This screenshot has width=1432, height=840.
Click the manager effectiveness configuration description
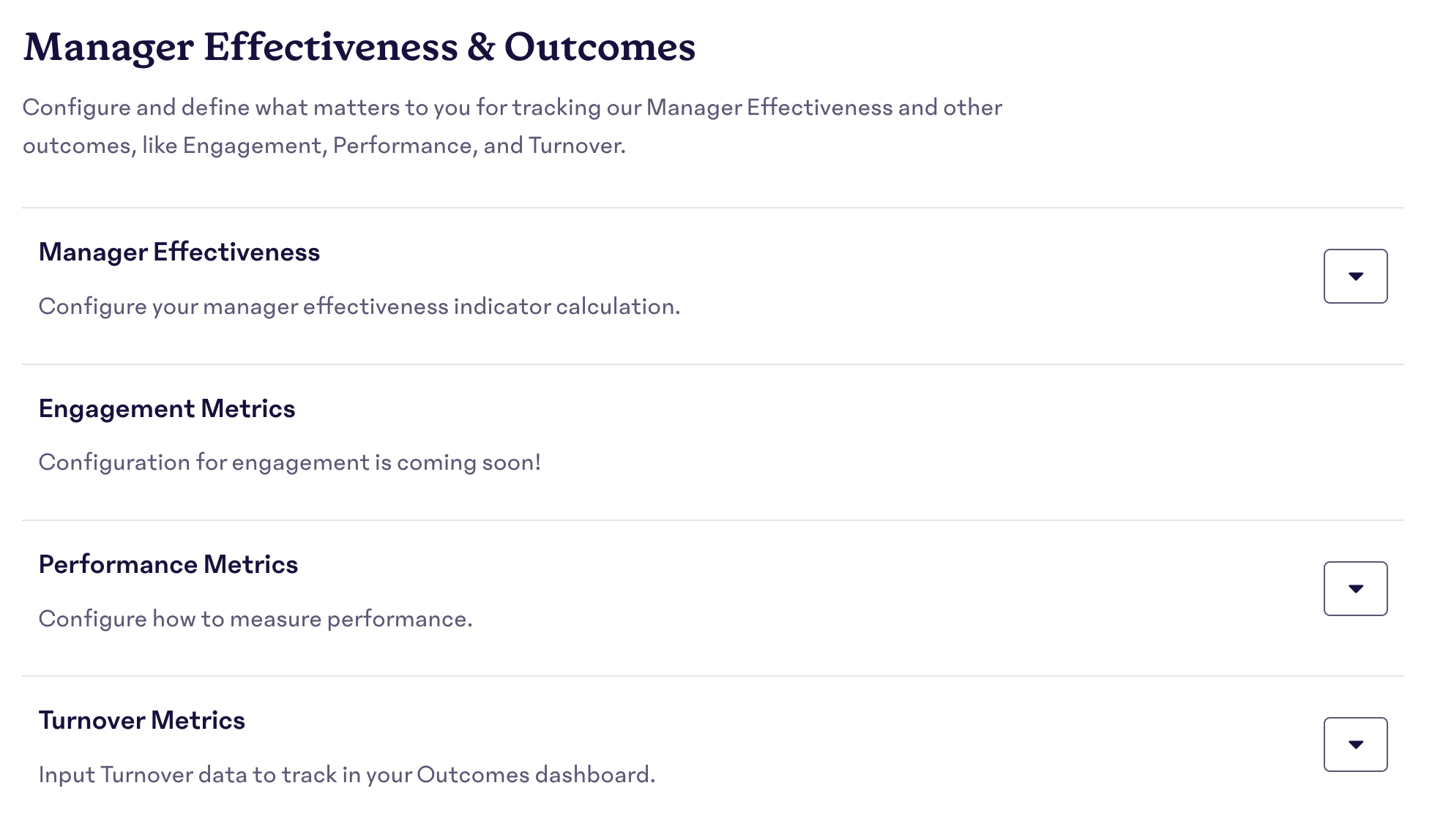360,307
